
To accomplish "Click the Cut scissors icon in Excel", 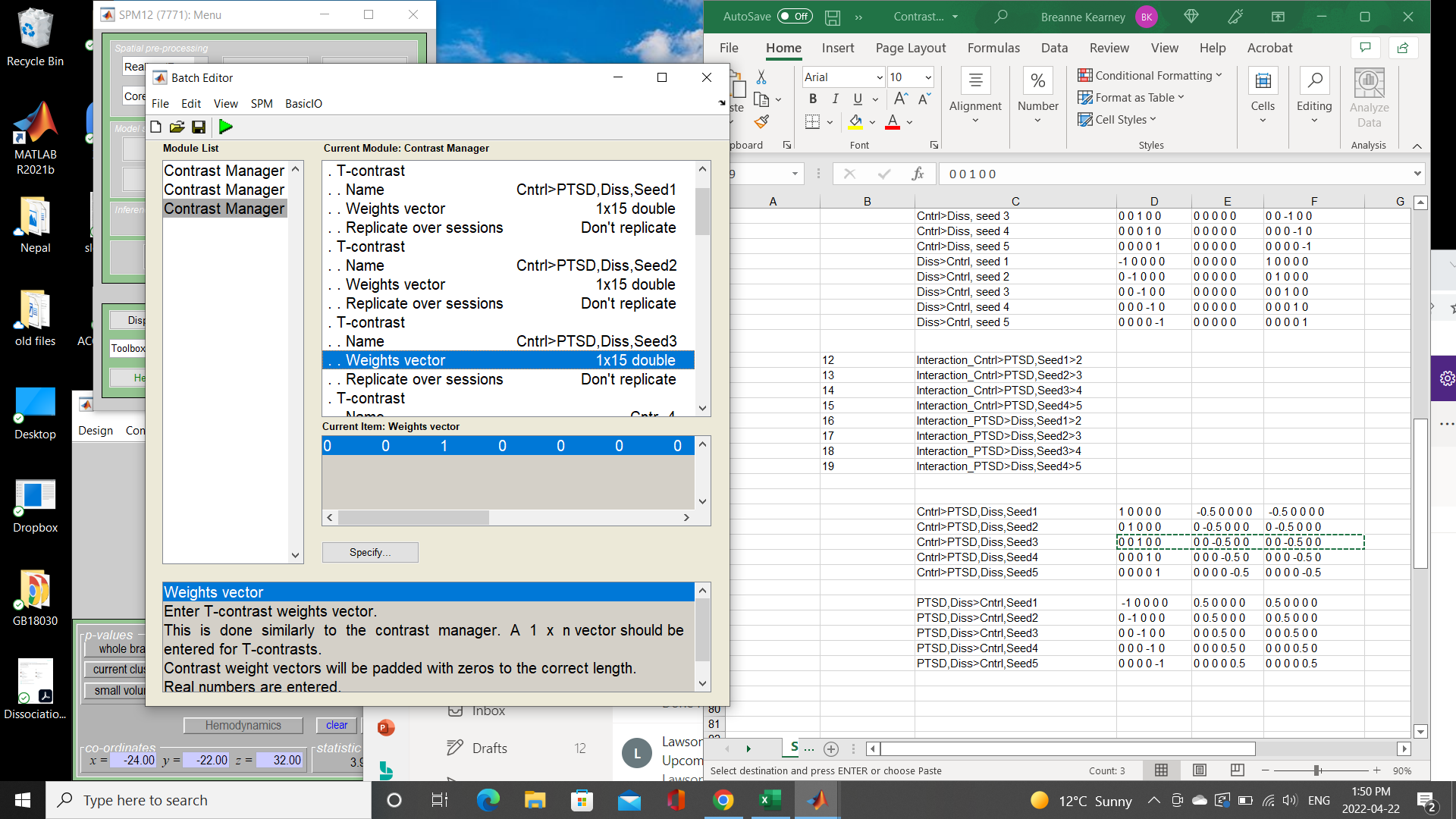I will 761,77.
